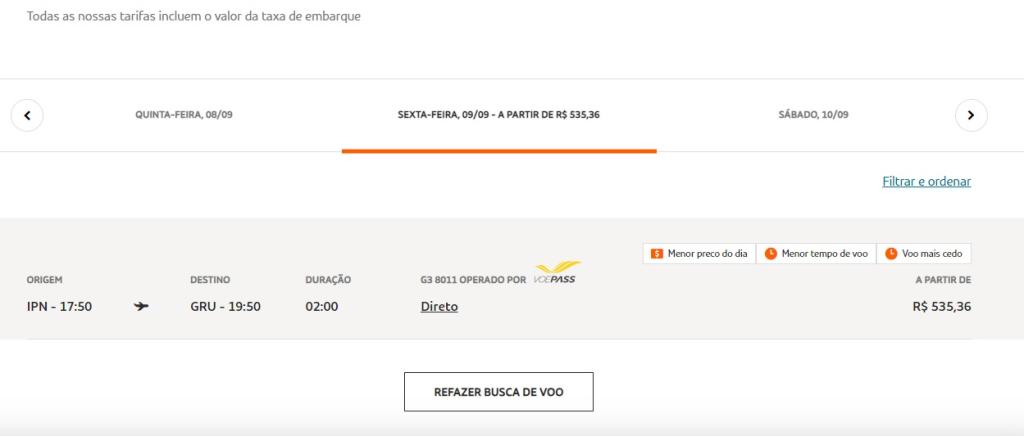Image resolution: width=1024 pixels, height=436 pixels.
Task: Click the G3 8011 operado por label
Action: click(473, 280)
